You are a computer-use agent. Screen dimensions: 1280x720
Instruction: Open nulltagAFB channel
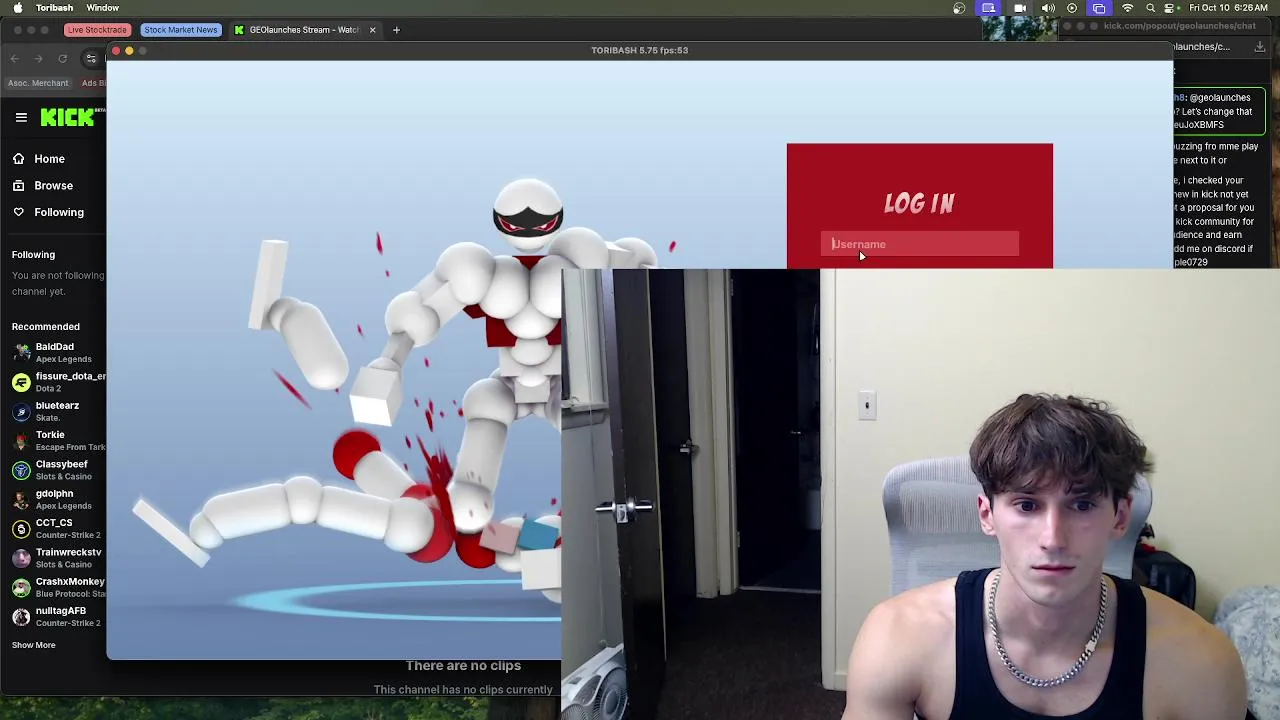(x=58, y=616)
